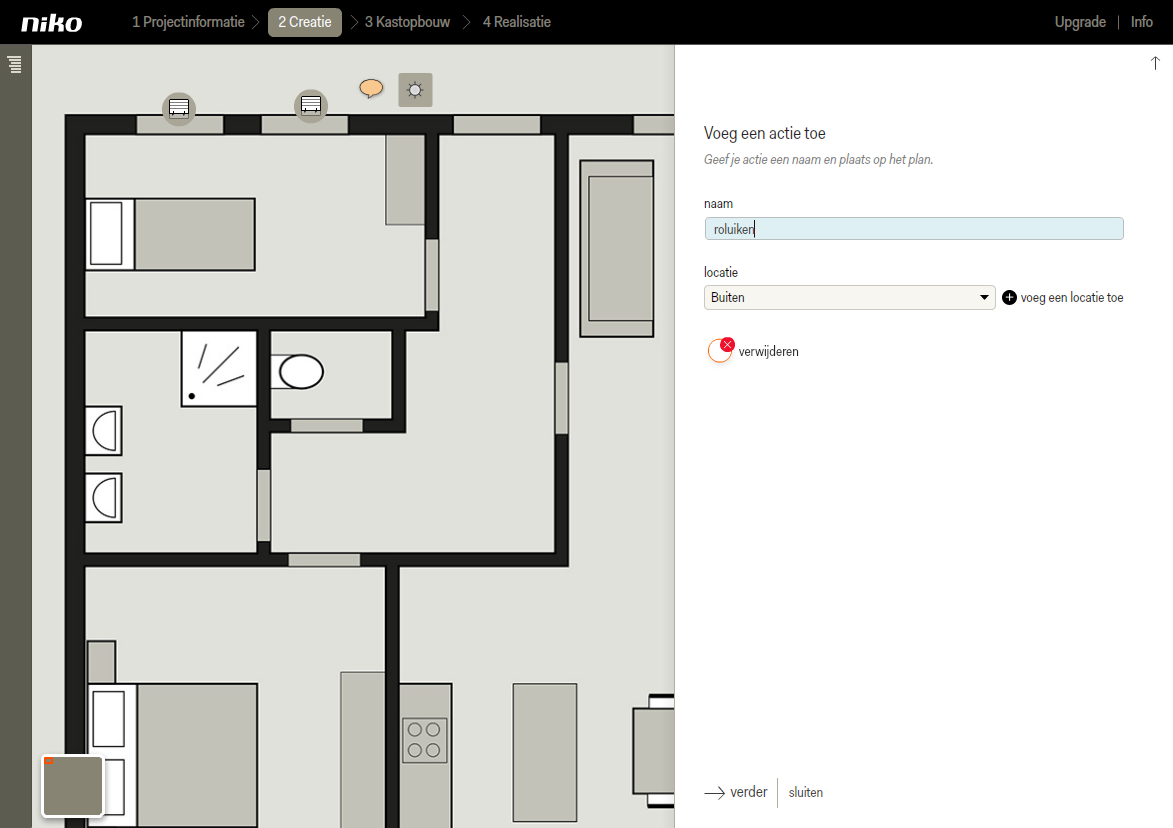The height and width of the screenshot is (828, 1173).
Task: Click the hint 'Geef je actie een naam en plaats op het plan.'
Action: tap(818, 159)
